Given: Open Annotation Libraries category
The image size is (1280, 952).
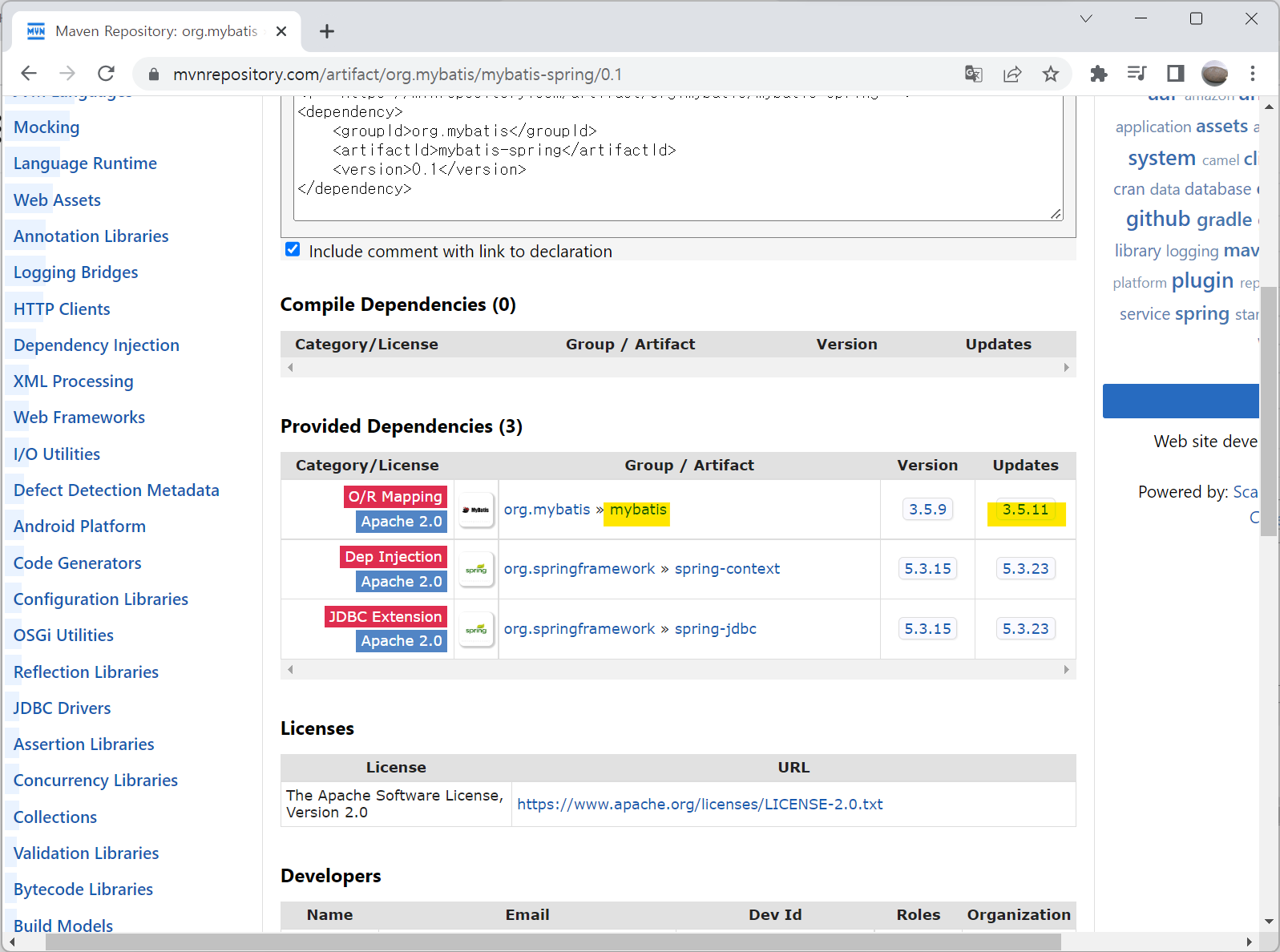Looking at the screenshot, I should (91, 236).
